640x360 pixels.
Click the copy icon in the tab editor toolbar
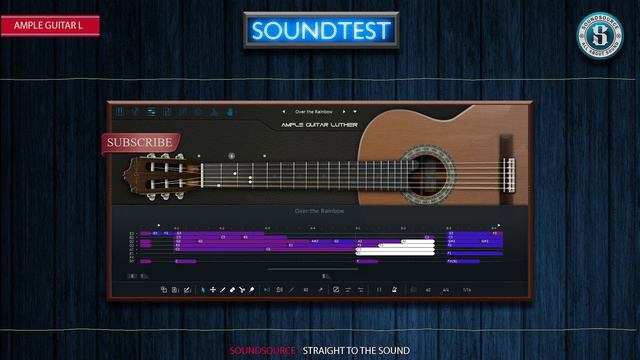coord(164,289)
